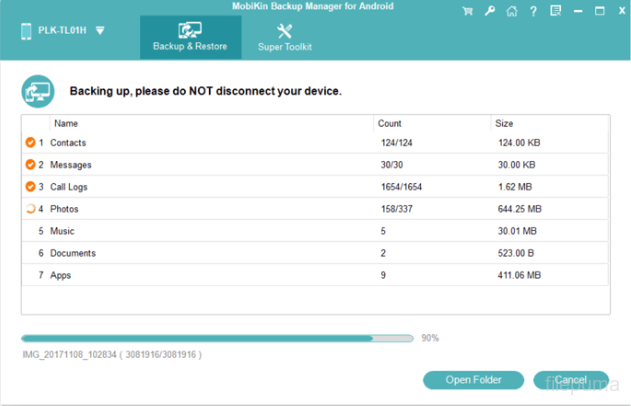Click the Open Folder button
Image resolution: width=631 pixels, height=406 pixels.
pyautogui.click(x=473, y=380)
